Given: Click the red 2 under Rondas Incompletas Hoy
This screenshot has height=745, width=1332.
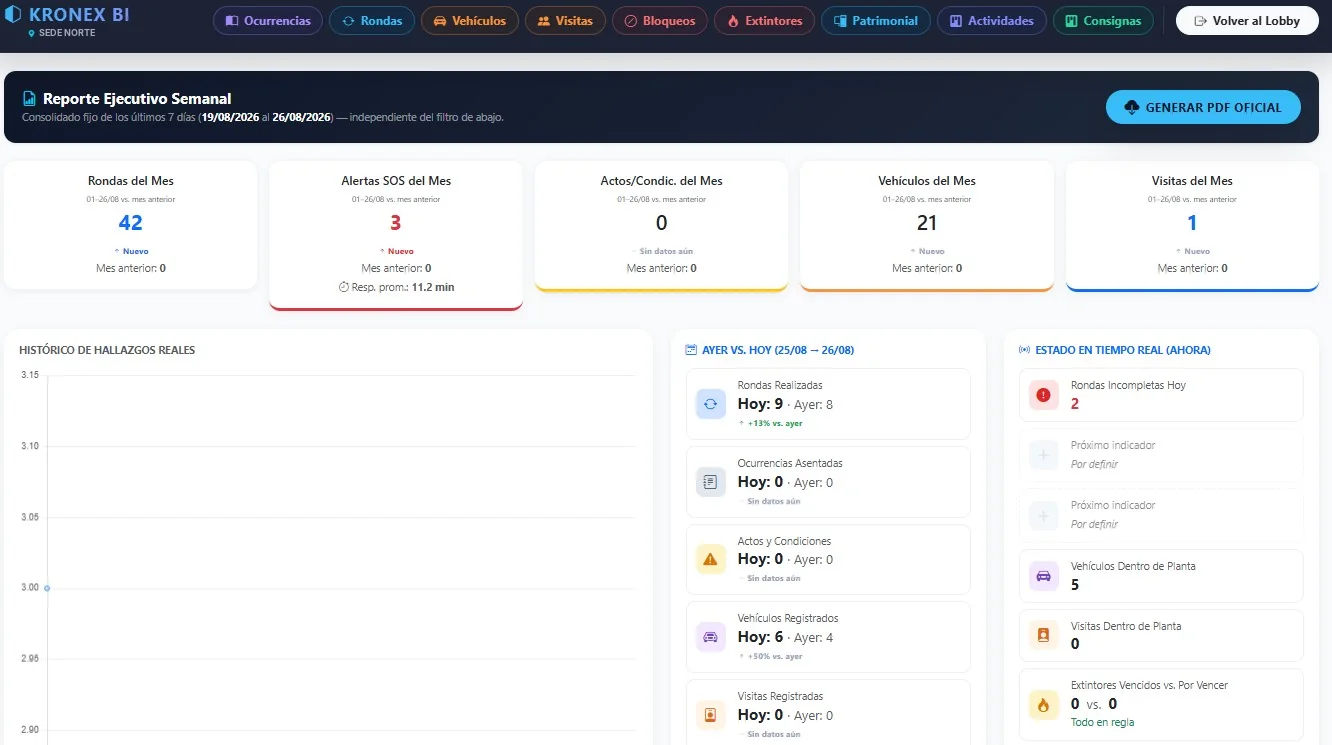Looking at the screenshot, I should coord(1075,404).
